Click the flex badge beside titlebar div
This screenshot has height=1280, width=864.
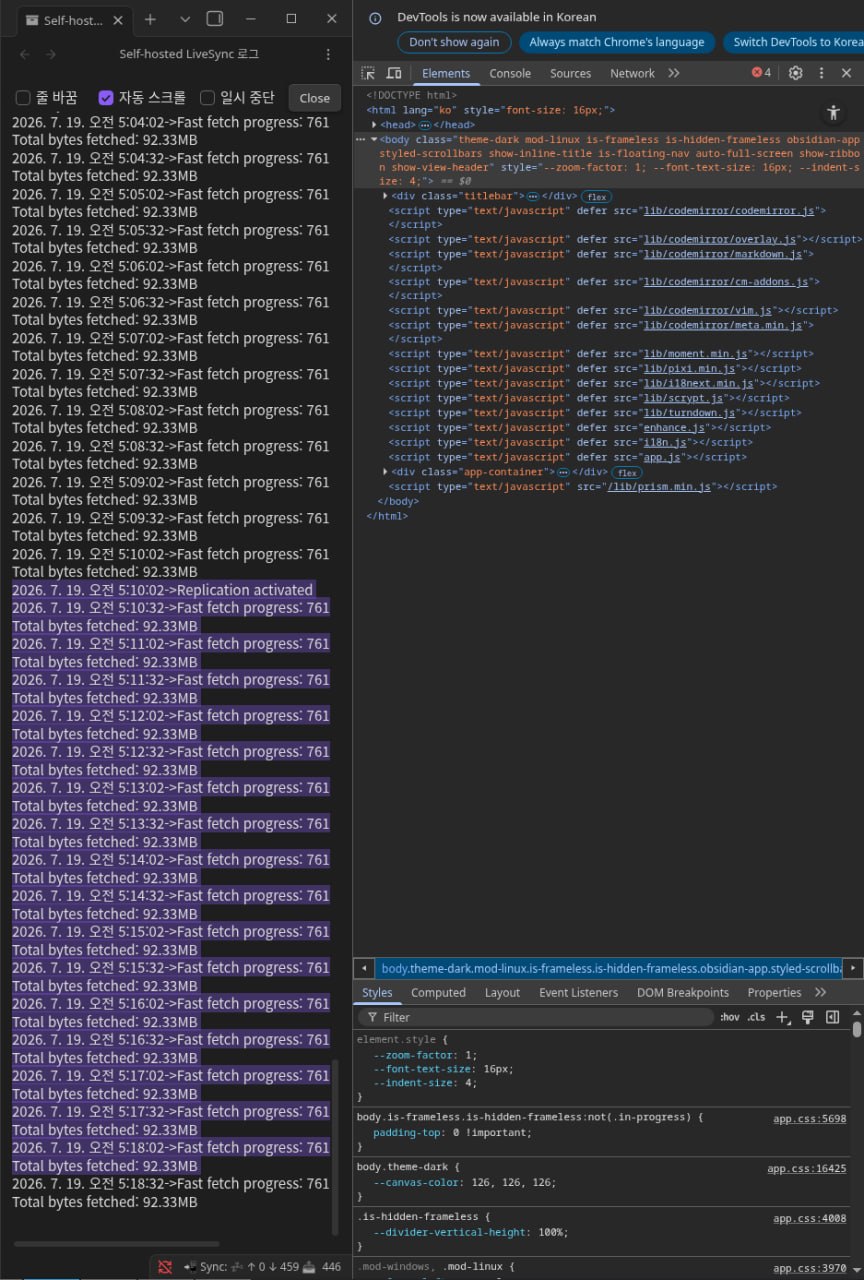coord(597,197)
